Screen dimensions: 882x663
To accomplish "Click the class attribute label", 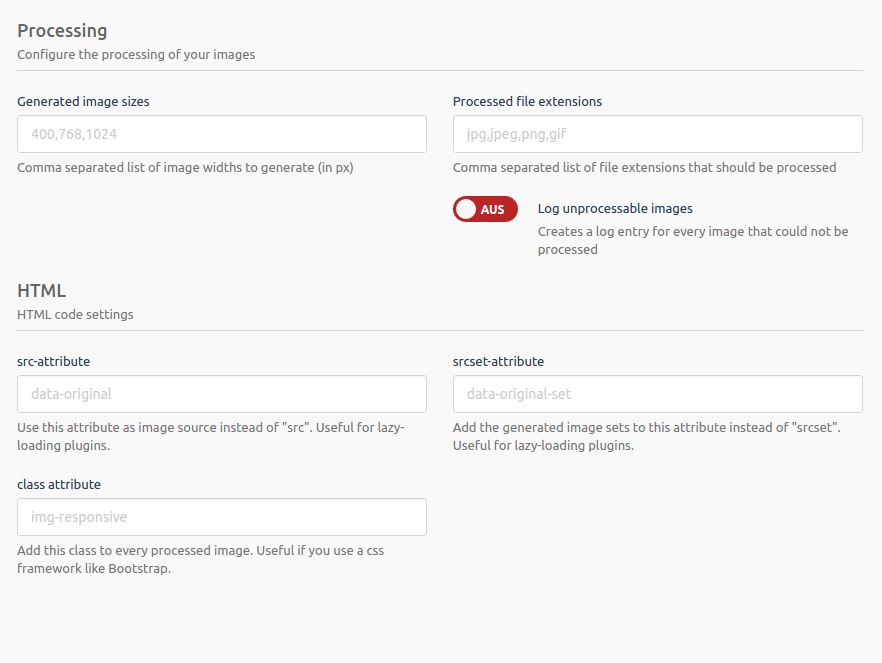I will (x=59, y=484).
